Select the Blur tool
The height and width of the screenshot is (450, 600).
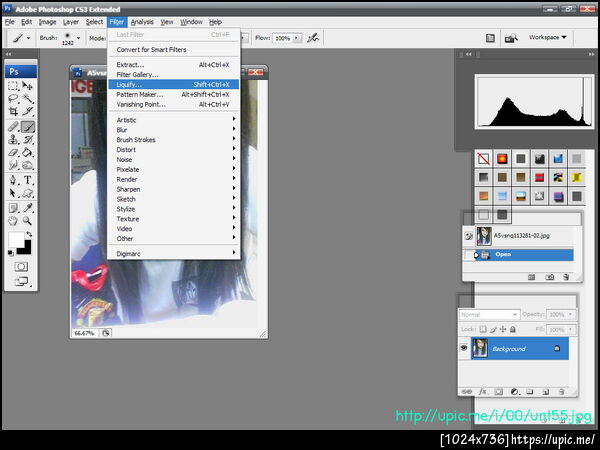13,165
